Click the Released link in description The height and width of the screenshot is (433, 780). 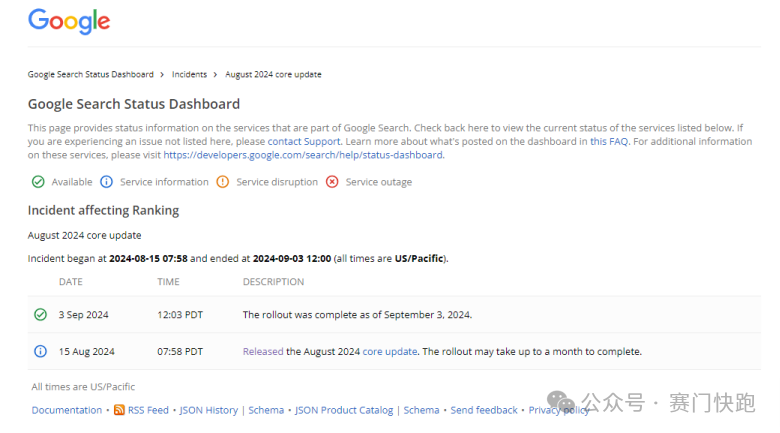tap(263, 352)
